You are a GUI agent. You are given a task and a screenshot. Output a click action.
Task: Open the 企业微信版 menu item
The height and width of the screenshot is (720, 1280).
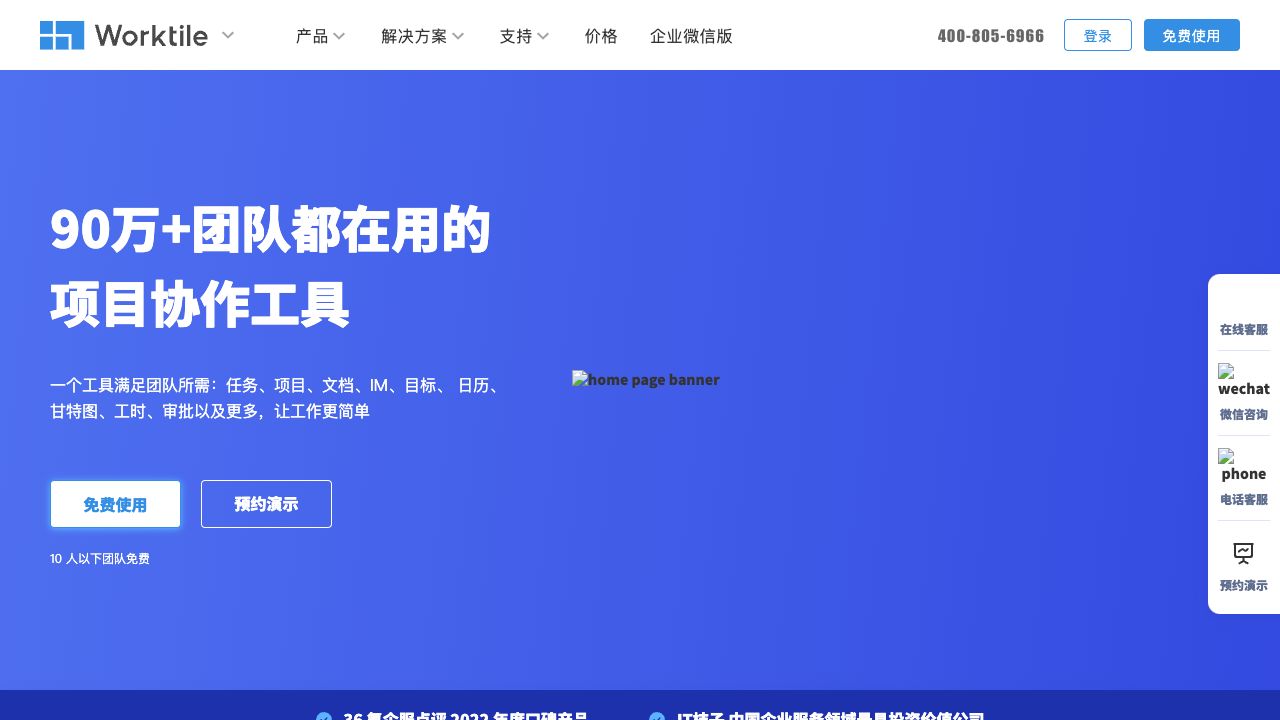691,36
